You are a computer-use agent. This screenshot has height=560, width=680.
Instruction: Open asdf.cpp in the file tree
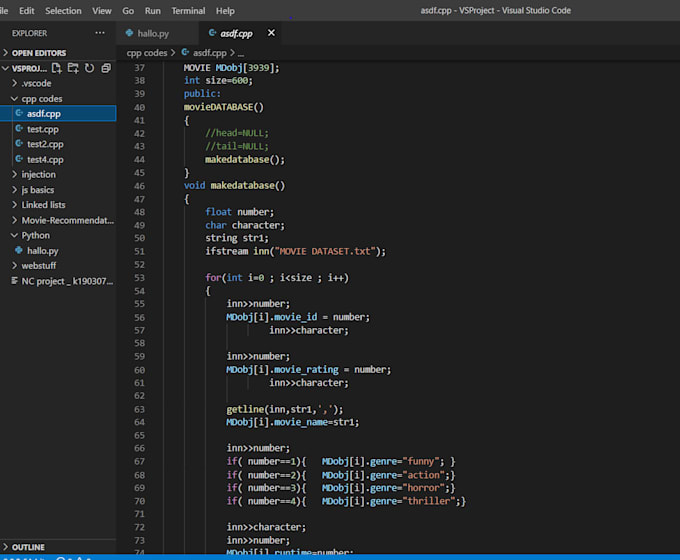[58, 113]
